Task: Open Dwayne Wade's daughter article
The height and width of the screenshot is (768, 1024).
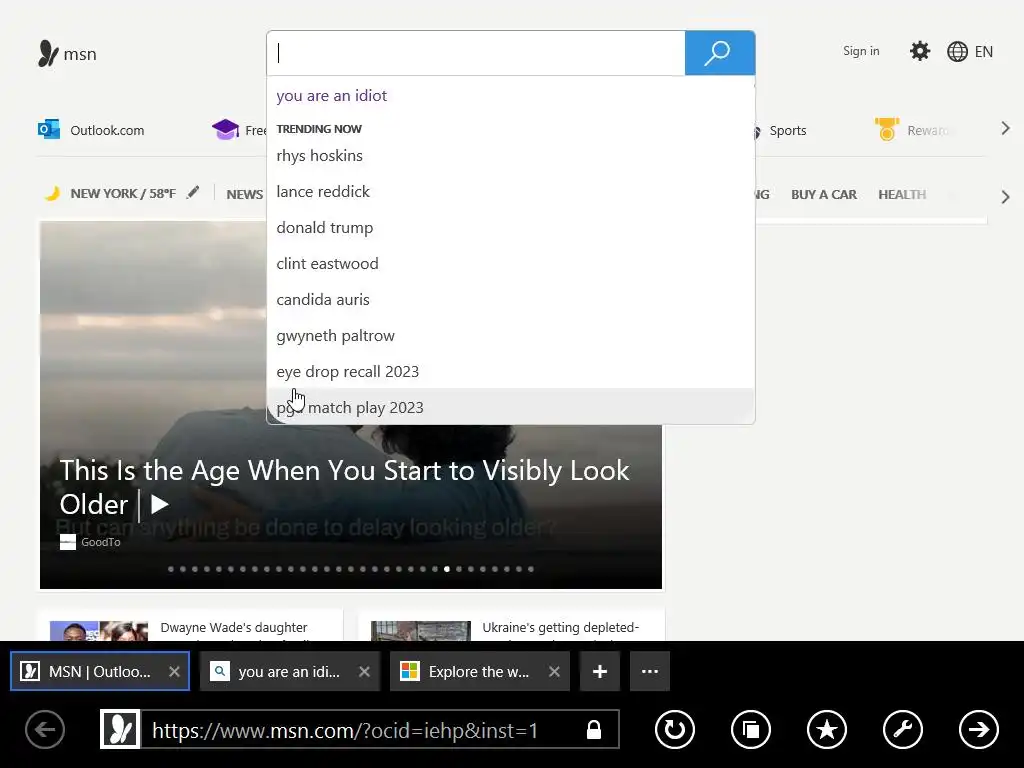Action: tap(234, 628)
